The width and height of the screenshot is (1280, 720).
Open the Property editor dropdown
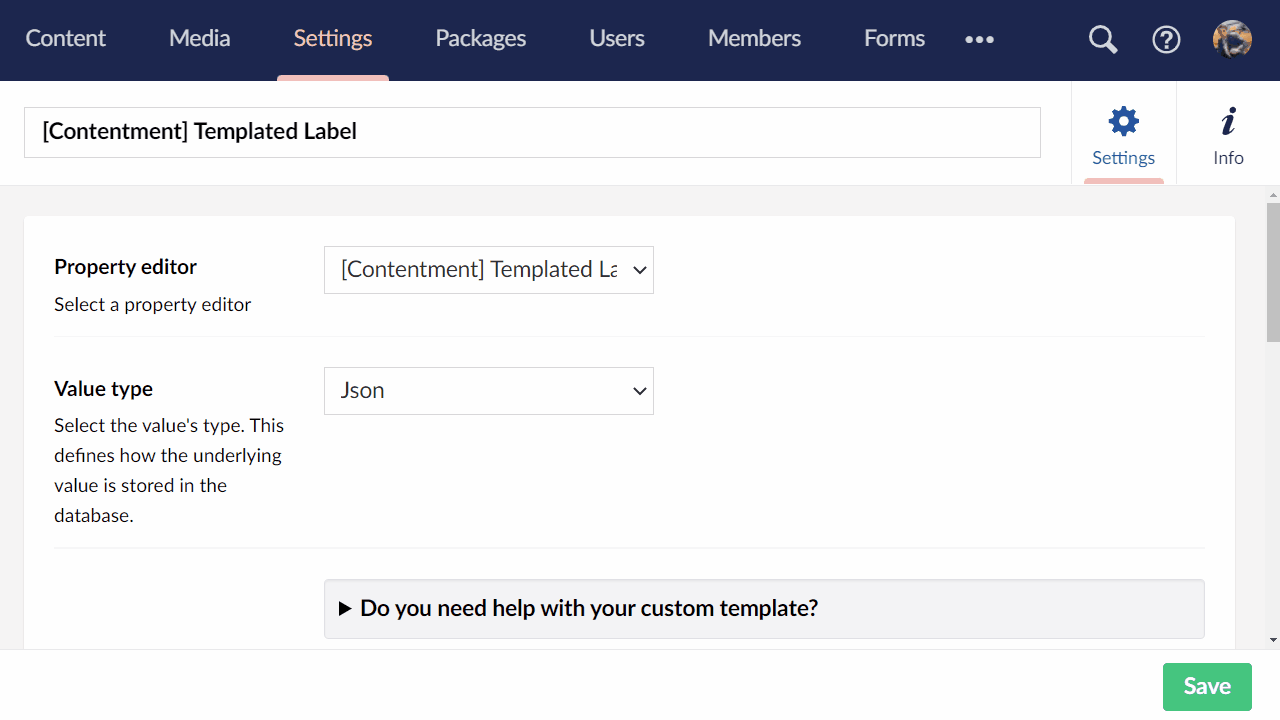[489, 270]
